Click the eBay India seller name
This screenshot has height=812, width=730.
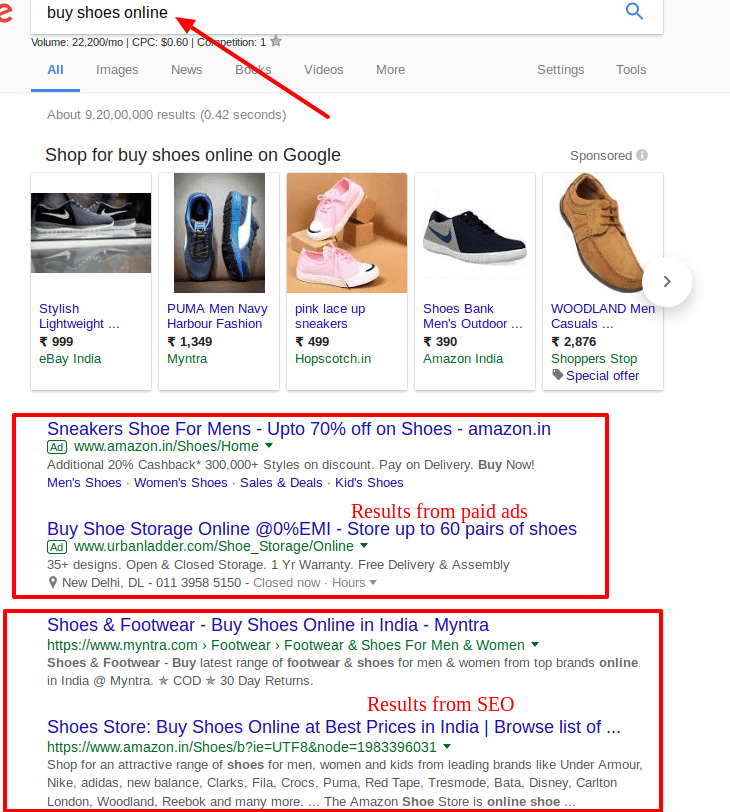coord(70,358)
